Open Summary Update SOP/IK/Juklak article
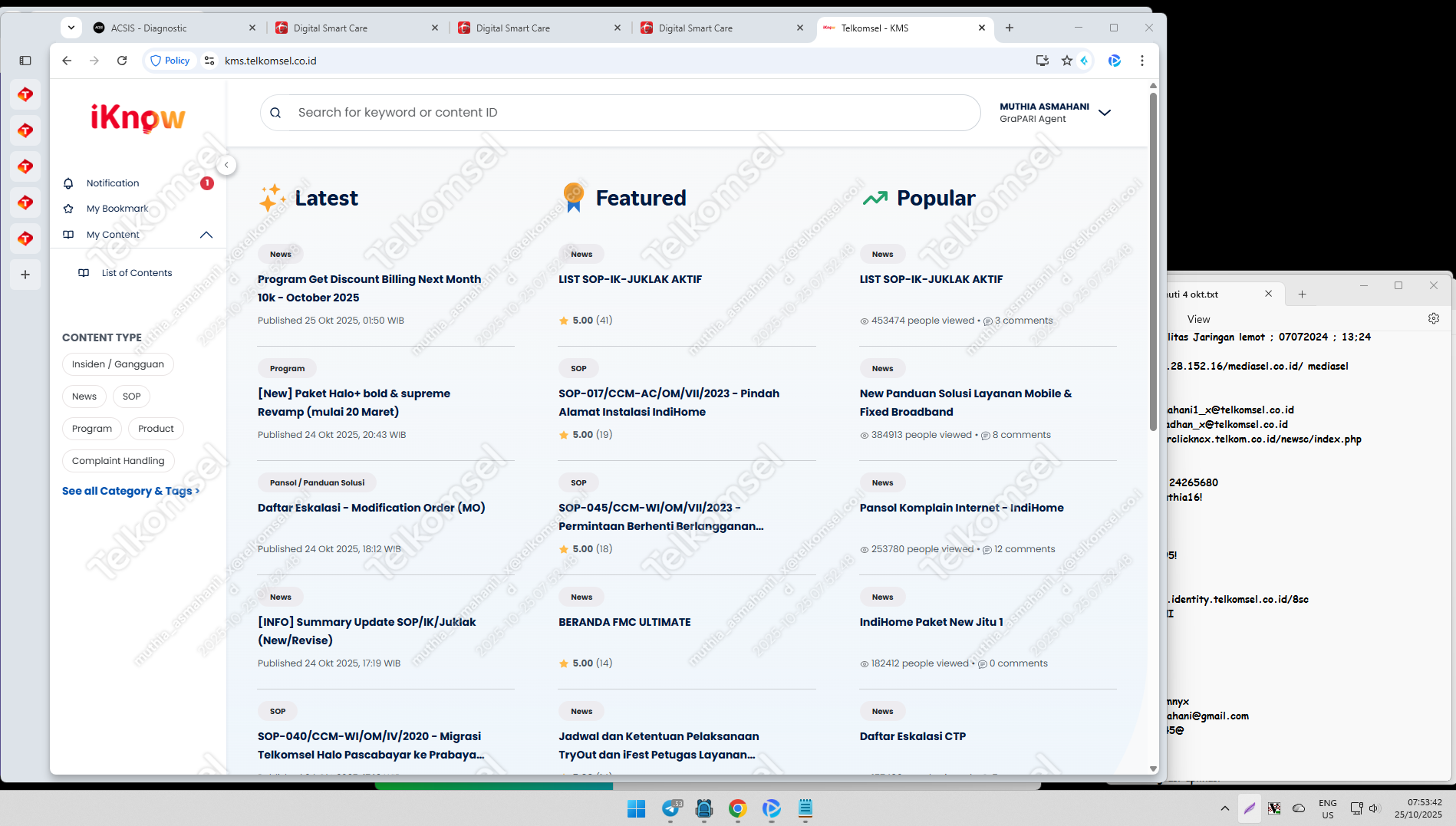The width and height of the screenshot is (1456, 826). 367,631
